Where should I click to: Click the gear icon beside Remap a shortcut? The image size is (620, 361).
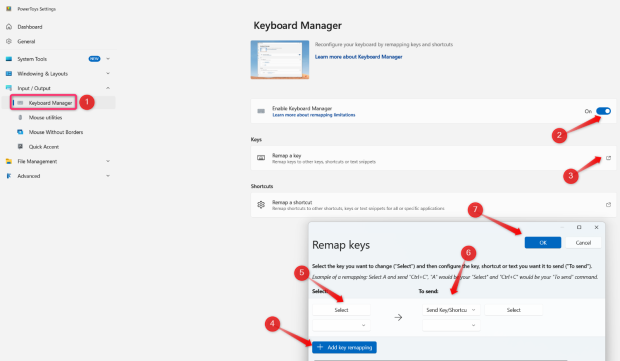(x=261, y=205)
